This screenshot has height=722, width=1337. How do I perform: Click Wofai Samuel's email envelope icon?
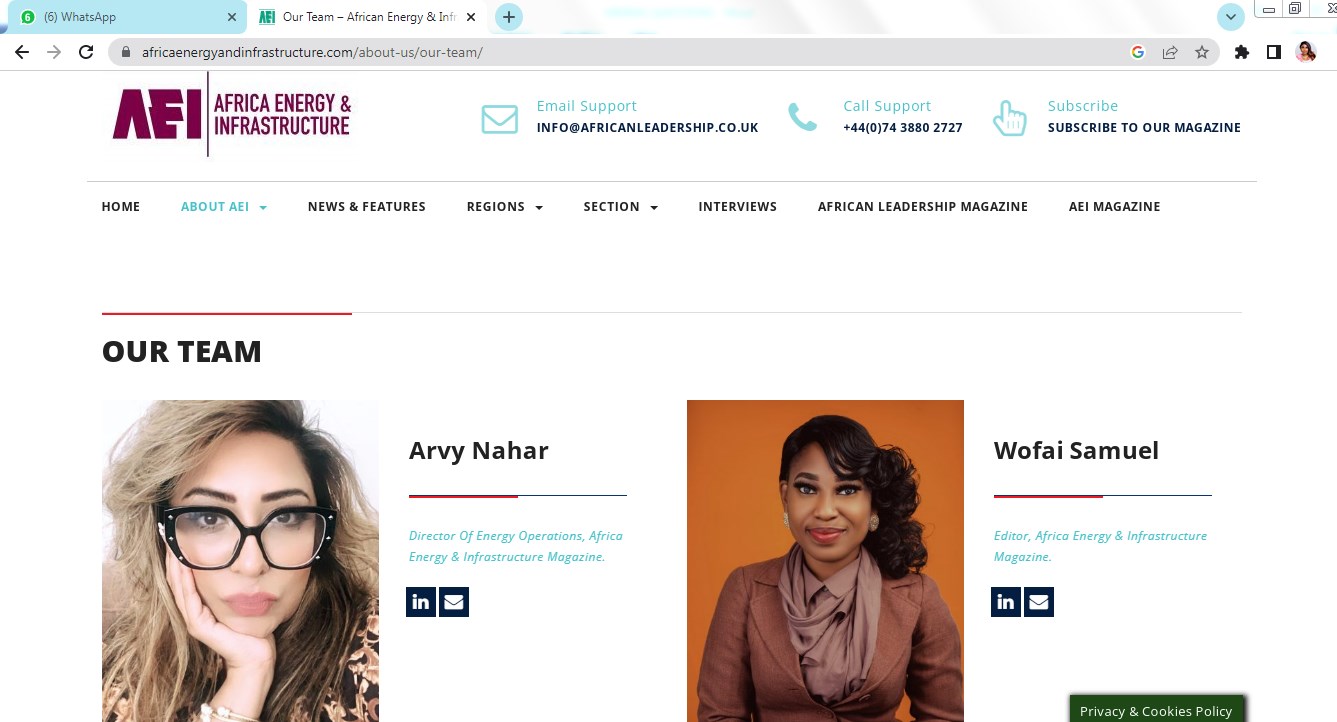(1039, 602)
